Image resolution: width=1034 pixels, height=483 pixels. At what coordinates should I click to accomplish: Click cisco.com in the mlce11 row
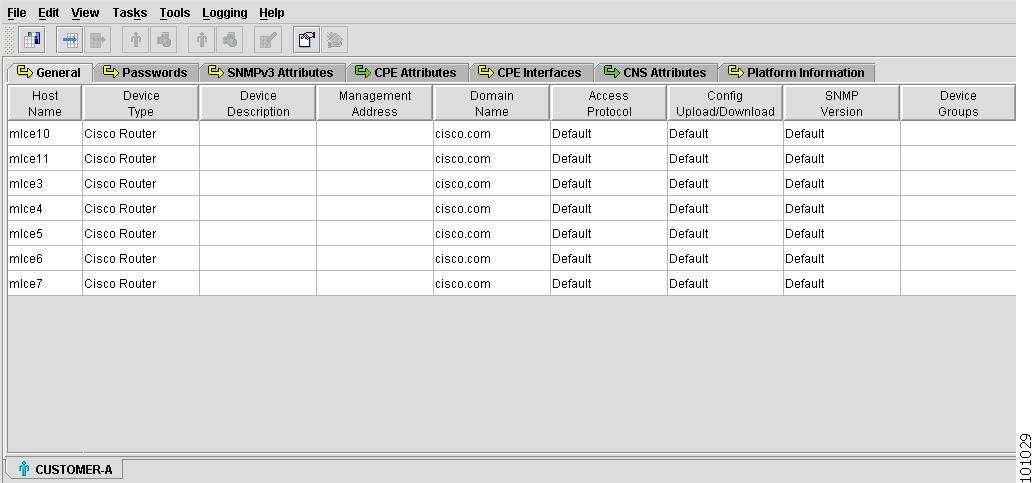[x=491, y=159]
